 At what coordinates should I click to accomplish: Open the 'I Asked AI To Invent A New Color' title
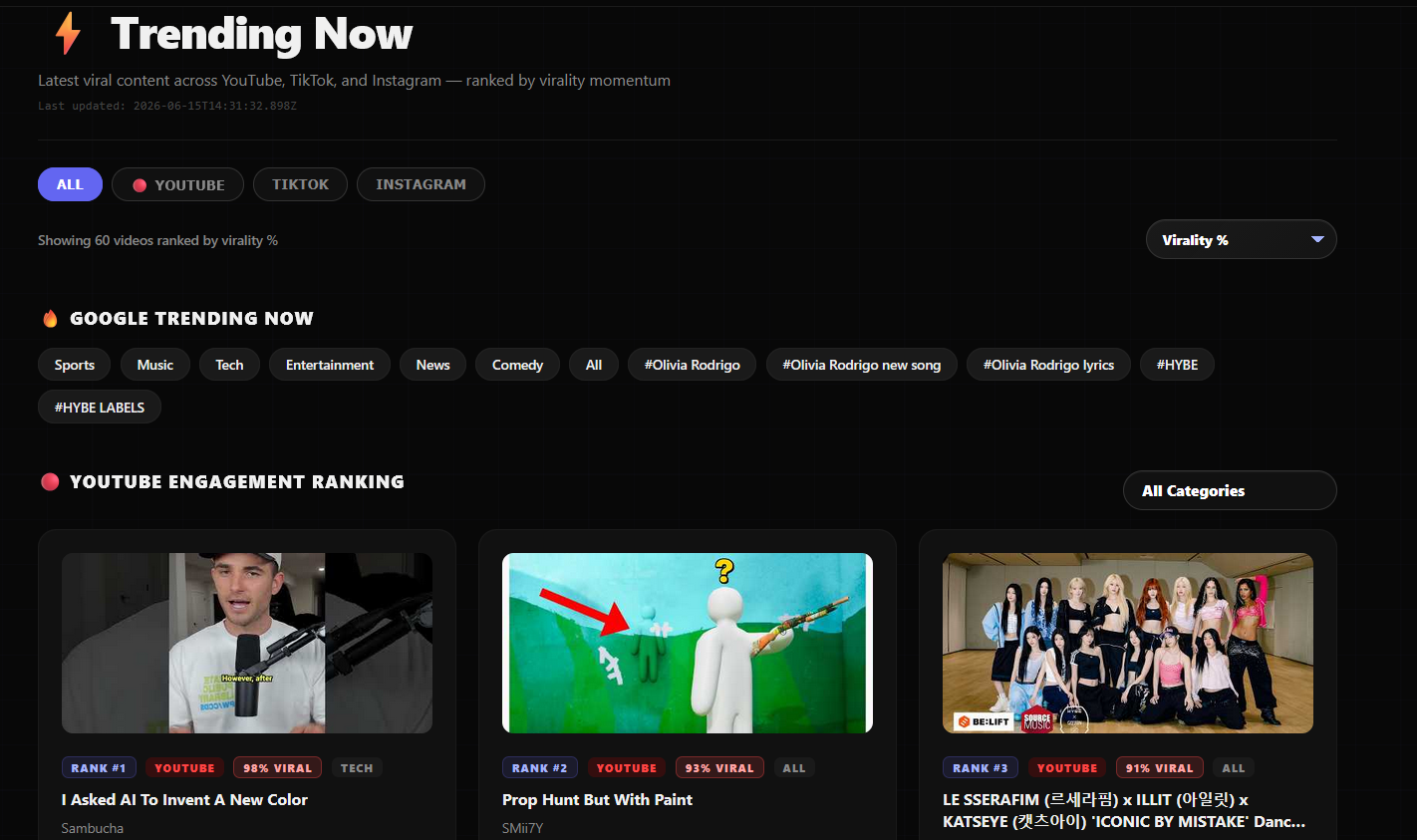[x=184, y=799]
